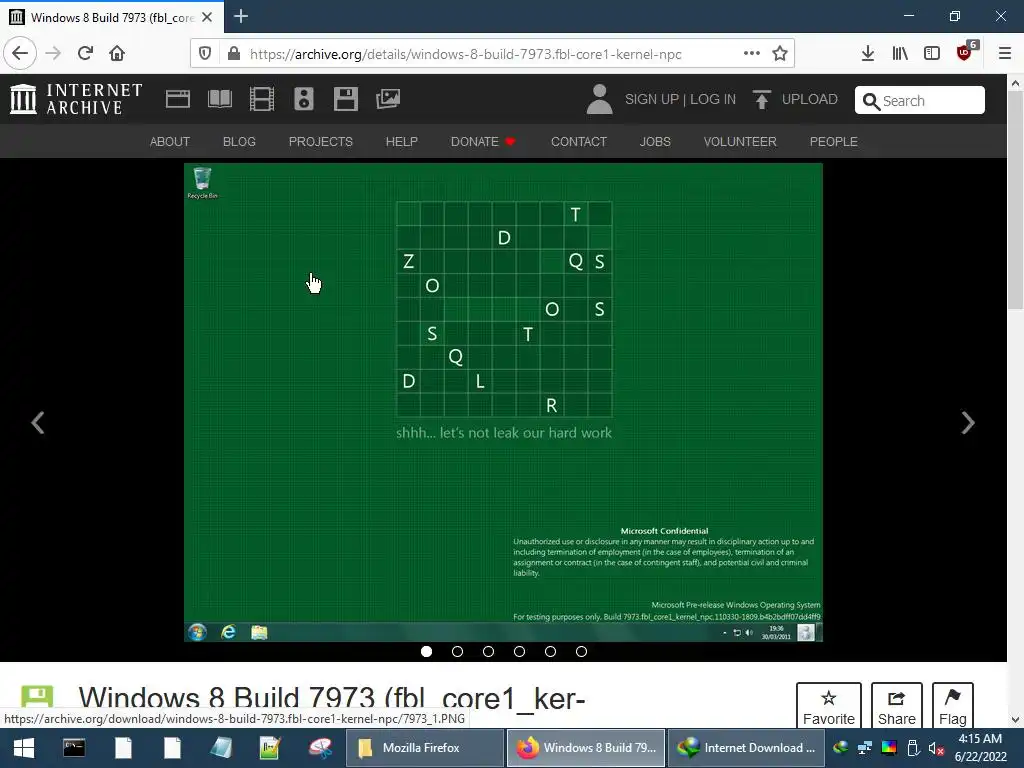Reload the page

(85, 54)
